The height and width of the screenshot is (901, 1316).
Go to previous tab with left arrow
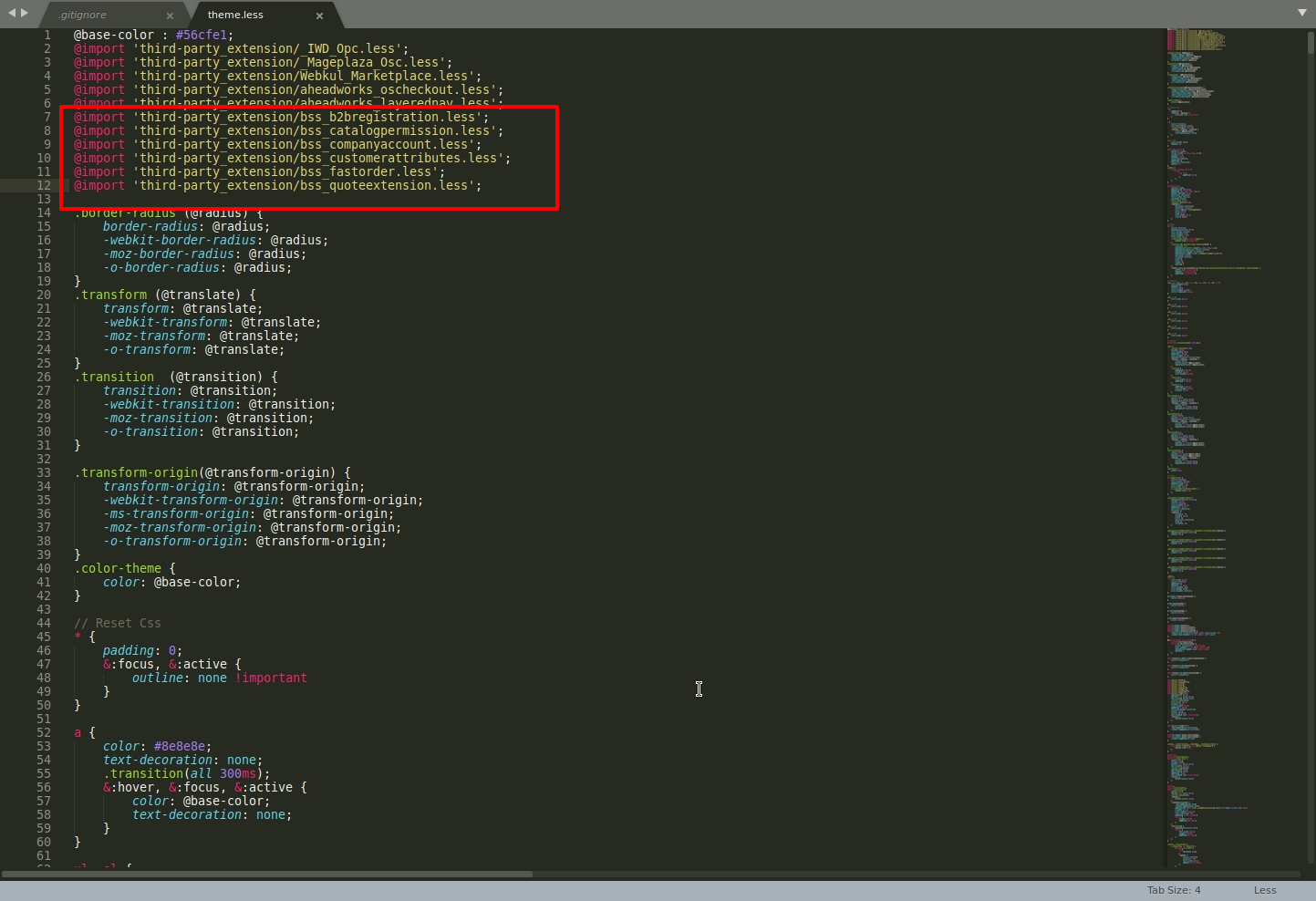tap(12, 13)
